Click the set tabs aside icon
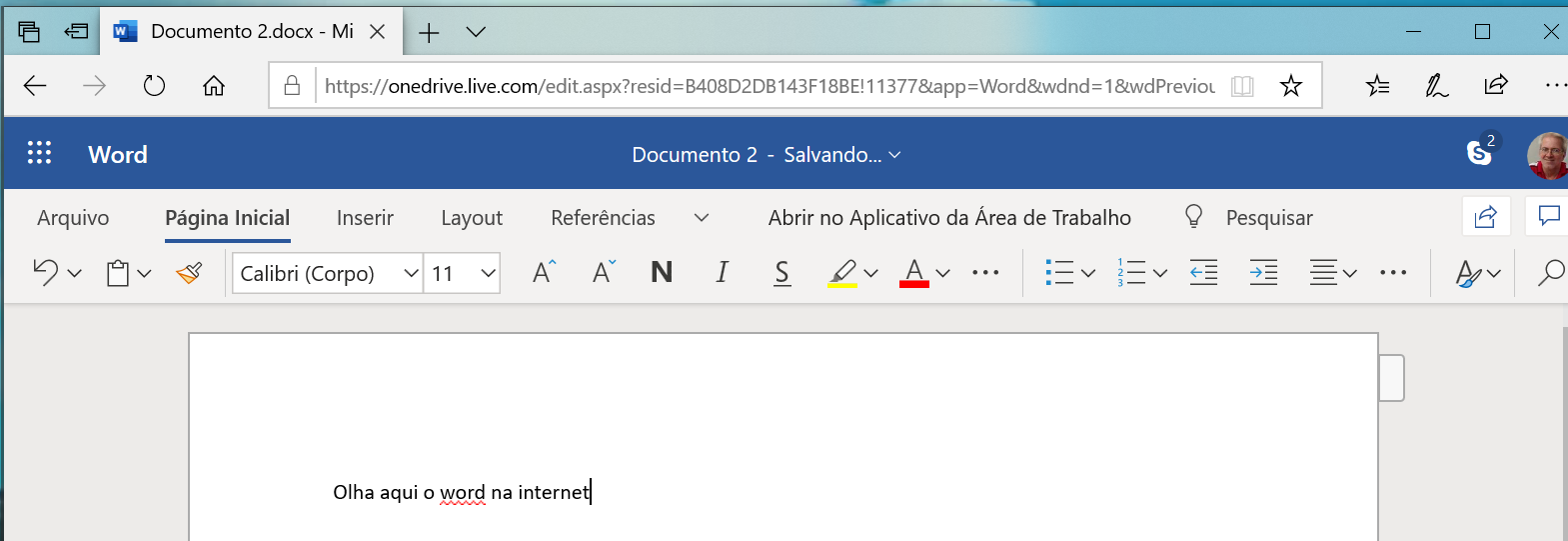 tap(77, 31)
